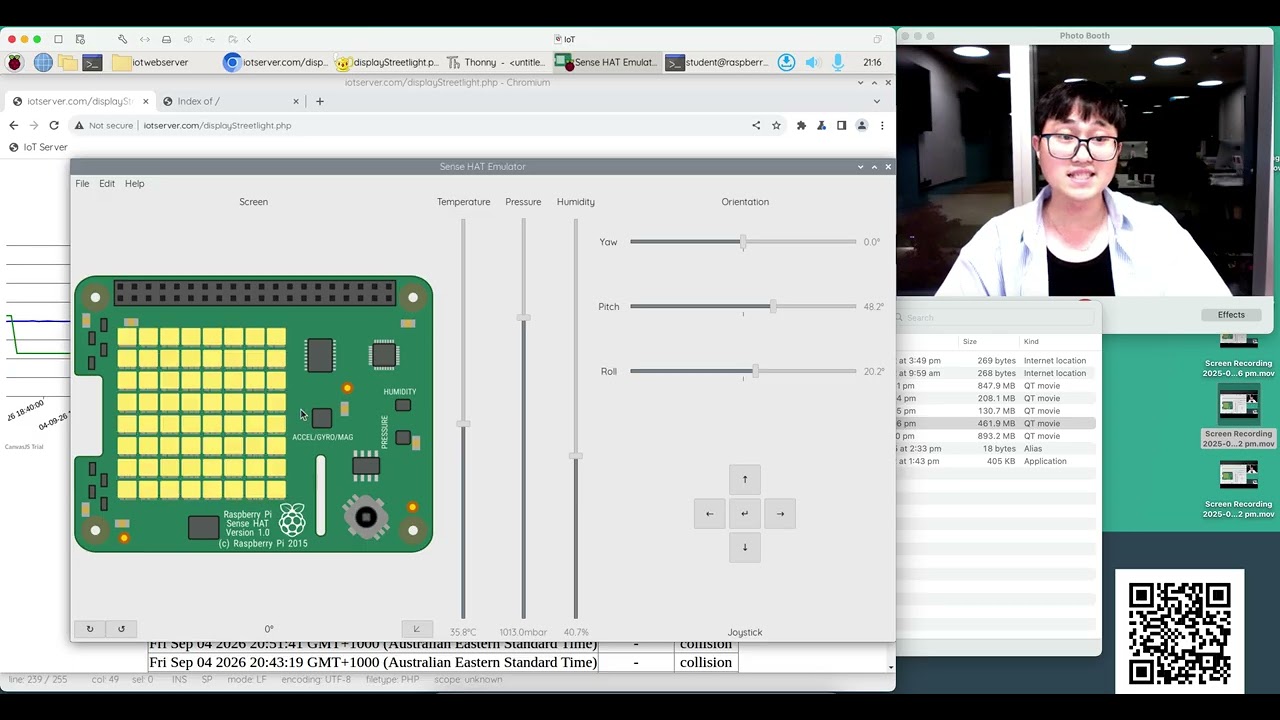
Task: Click the browser back arrow
Action: point(13,125)
